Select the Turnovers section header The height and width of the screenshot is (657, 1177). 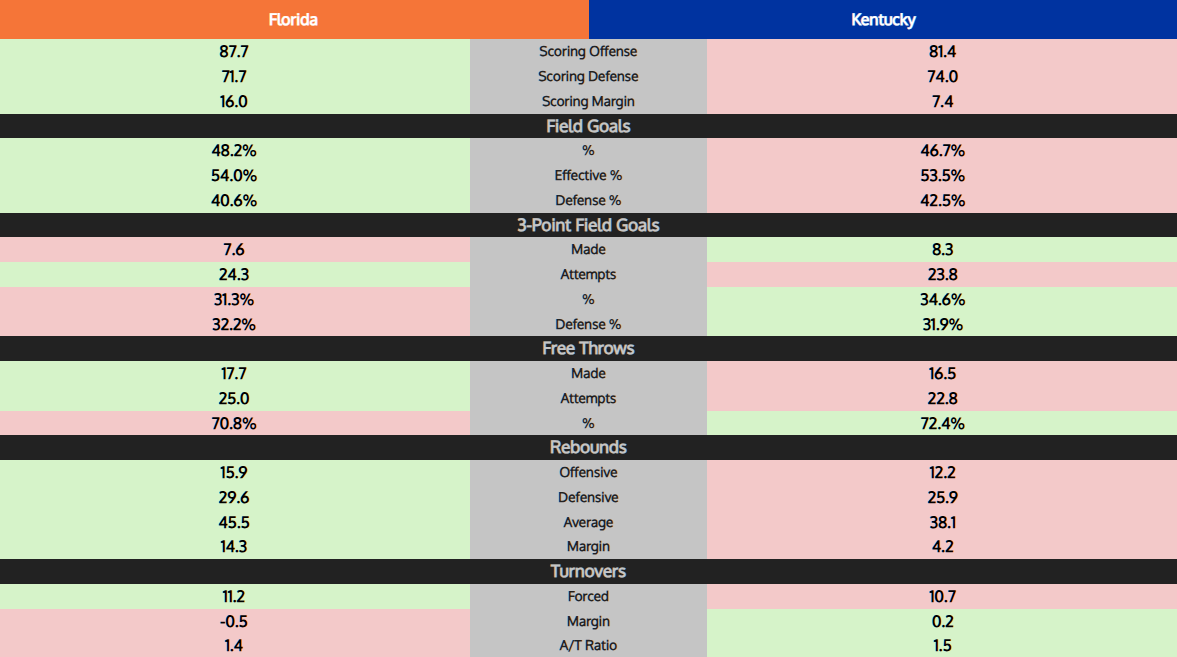(x=588, y=571)
